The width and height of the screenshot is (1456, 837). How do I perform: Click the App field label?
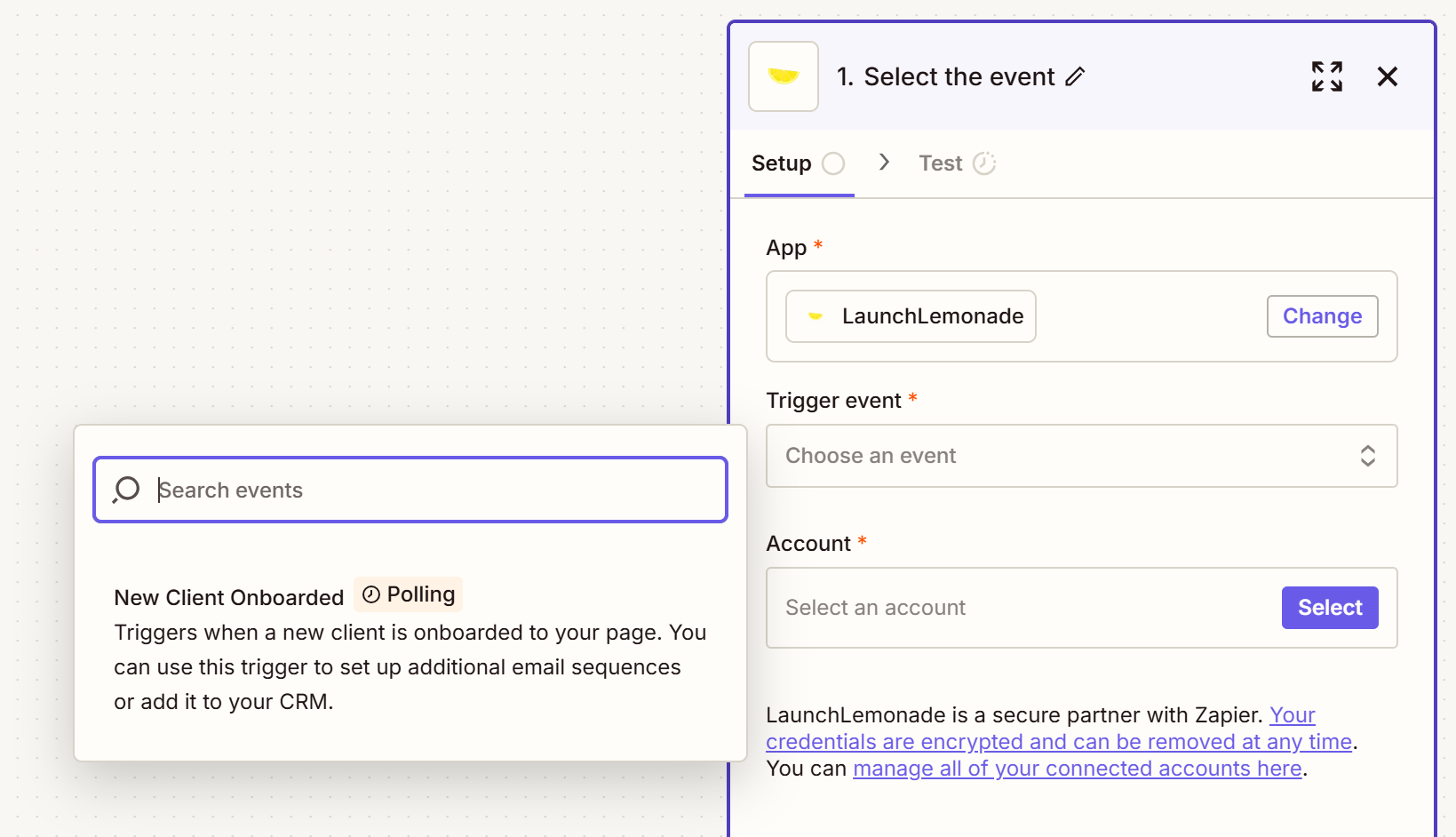[x=786, y=248]
